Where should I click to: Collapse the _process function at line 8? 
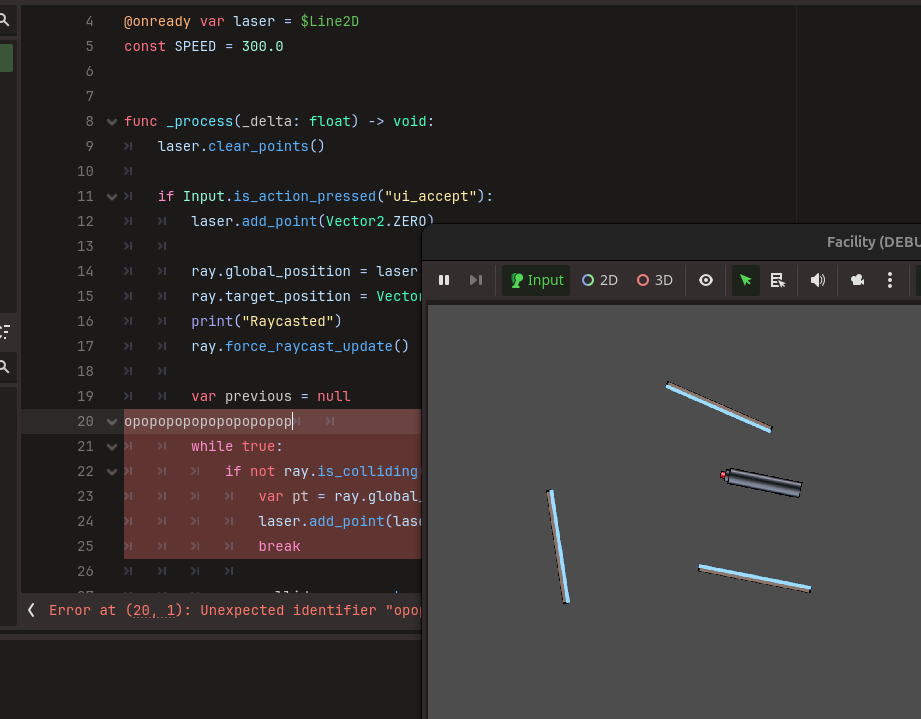coord(112,122)
